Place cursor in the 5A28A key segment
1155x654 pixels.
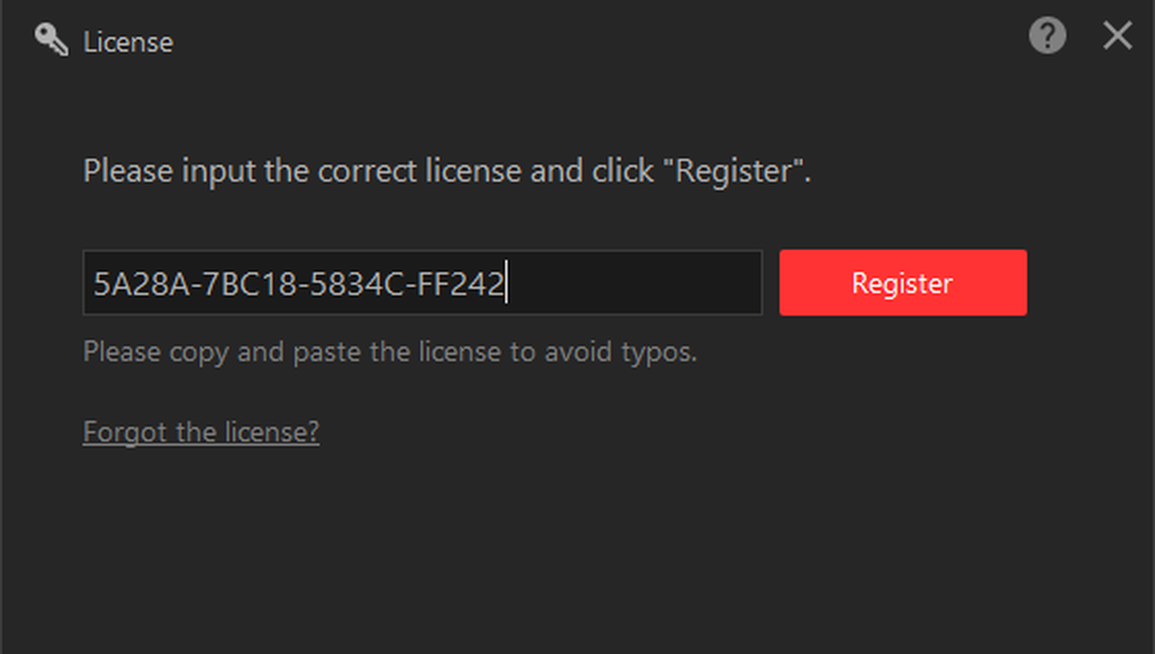(141, 284)
